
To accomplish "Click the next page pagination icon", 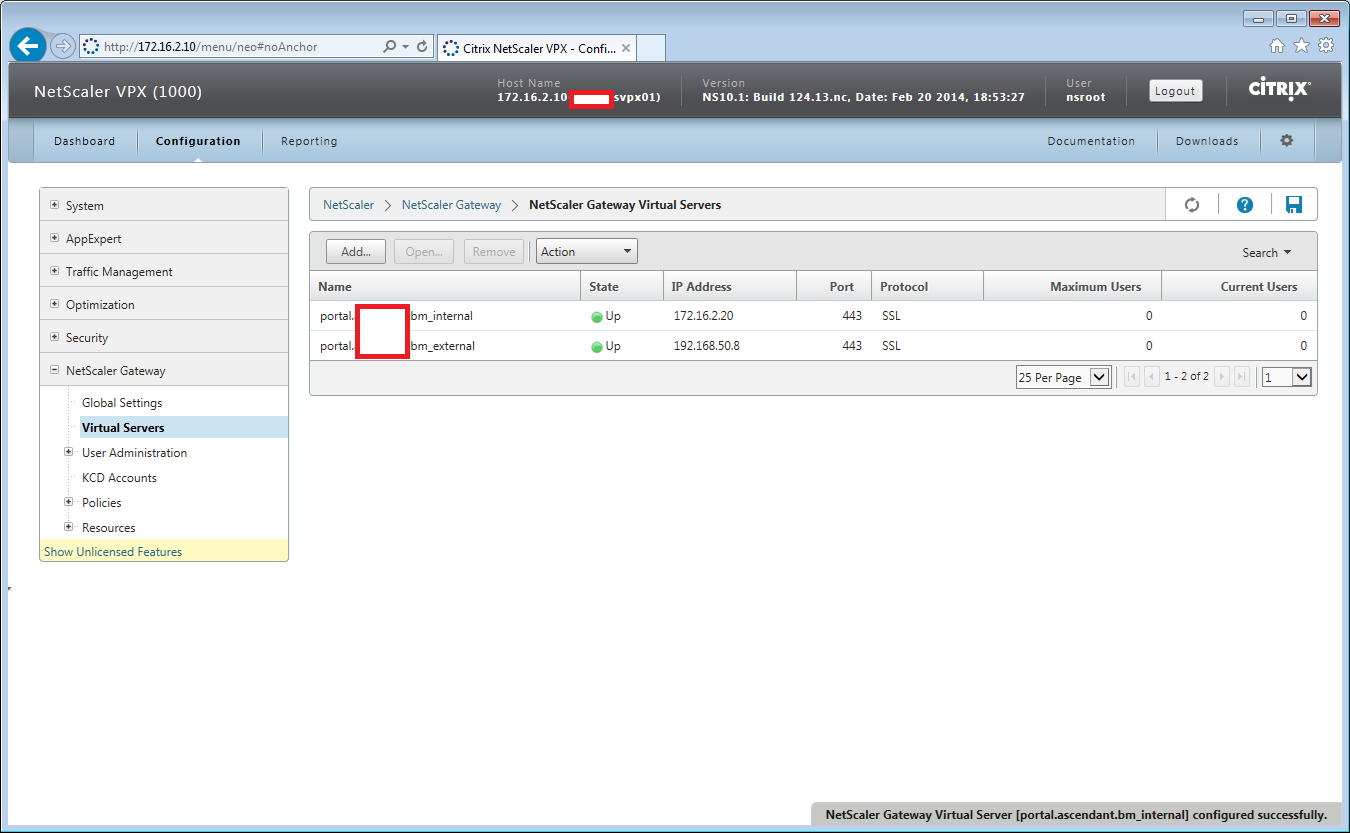I will 1222,377.
